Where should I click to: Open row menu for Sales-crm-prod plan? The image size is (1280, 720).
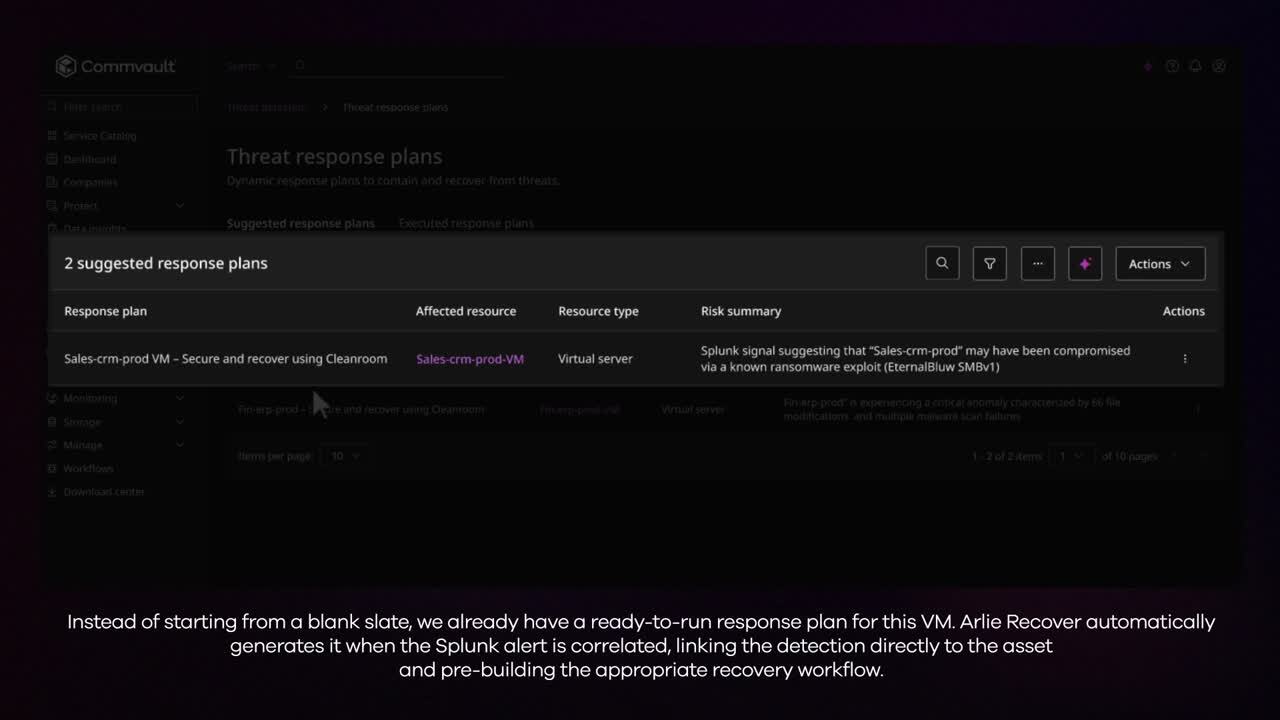[x=1185, y=359]
